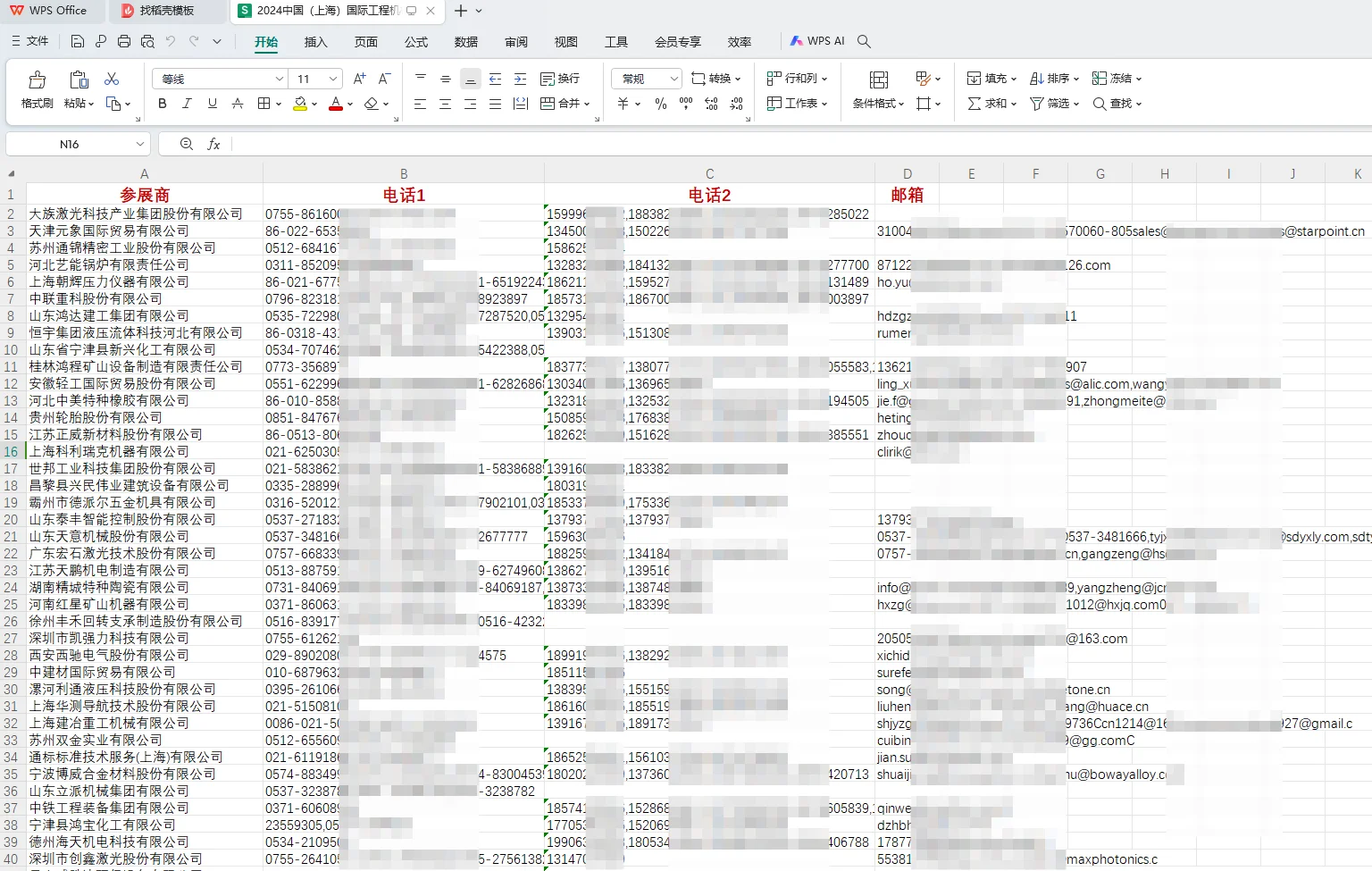Image resolution: width=1372 pixels, height=871 pixels.
Task: Open Print Preview from quick access toolbar
Action: click(x=147, y=41)
